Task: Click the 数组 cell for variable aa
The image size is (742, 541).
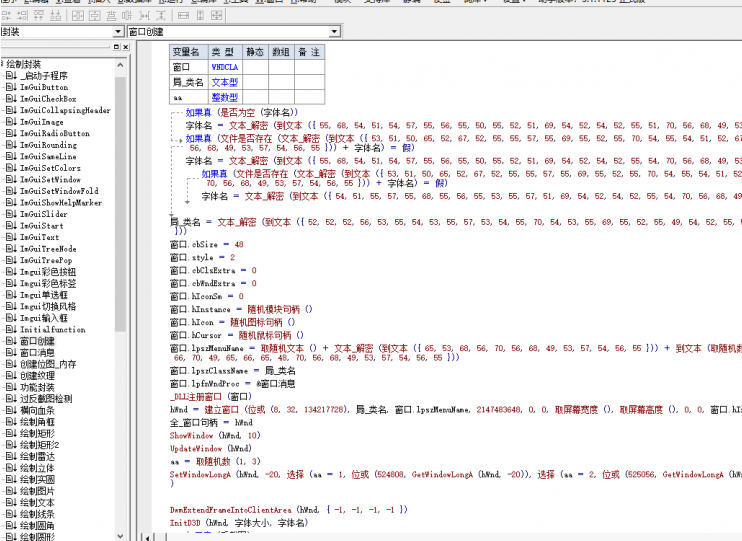Action: pyautogui.click(x=280, y=97)
